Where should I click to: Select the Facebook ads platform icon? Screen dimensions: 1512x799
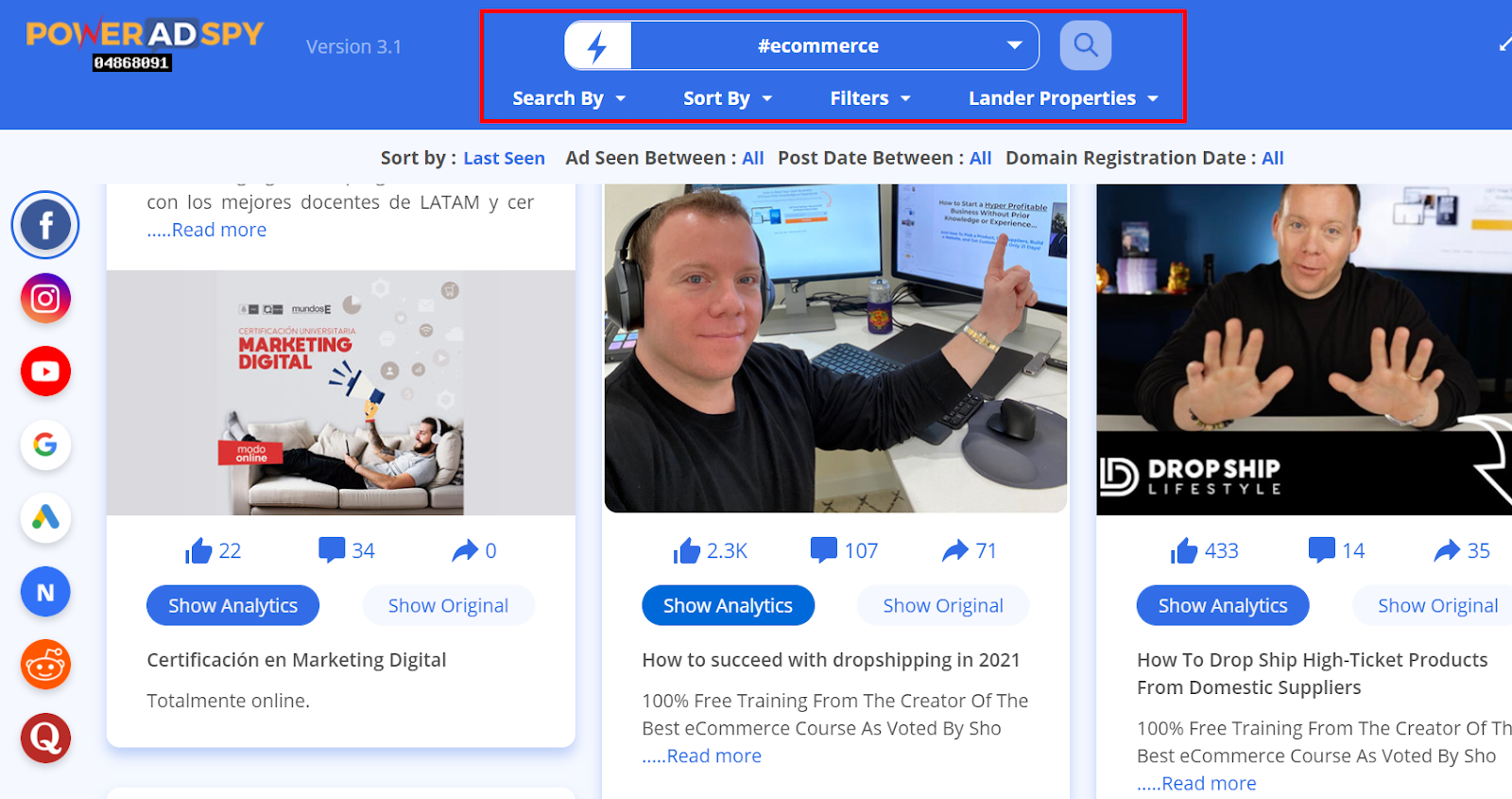click(x=45, y=225)
